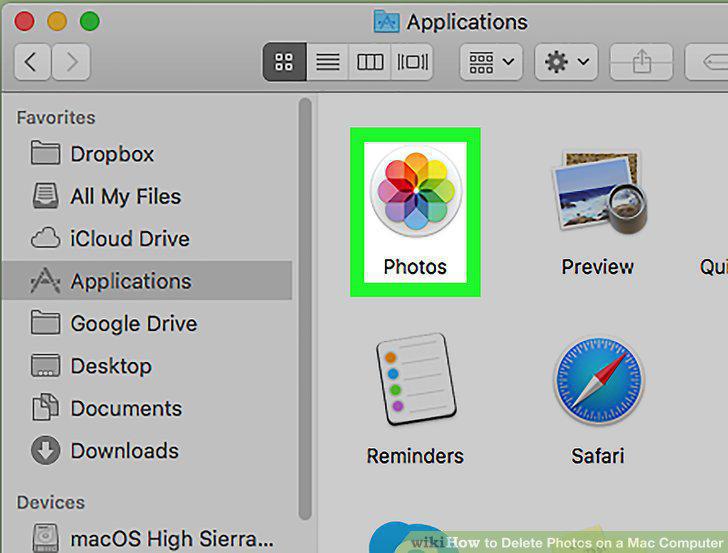Open the Photos app icon
The height and width of the screenshot is (553, 728).
tap(416, 190)
